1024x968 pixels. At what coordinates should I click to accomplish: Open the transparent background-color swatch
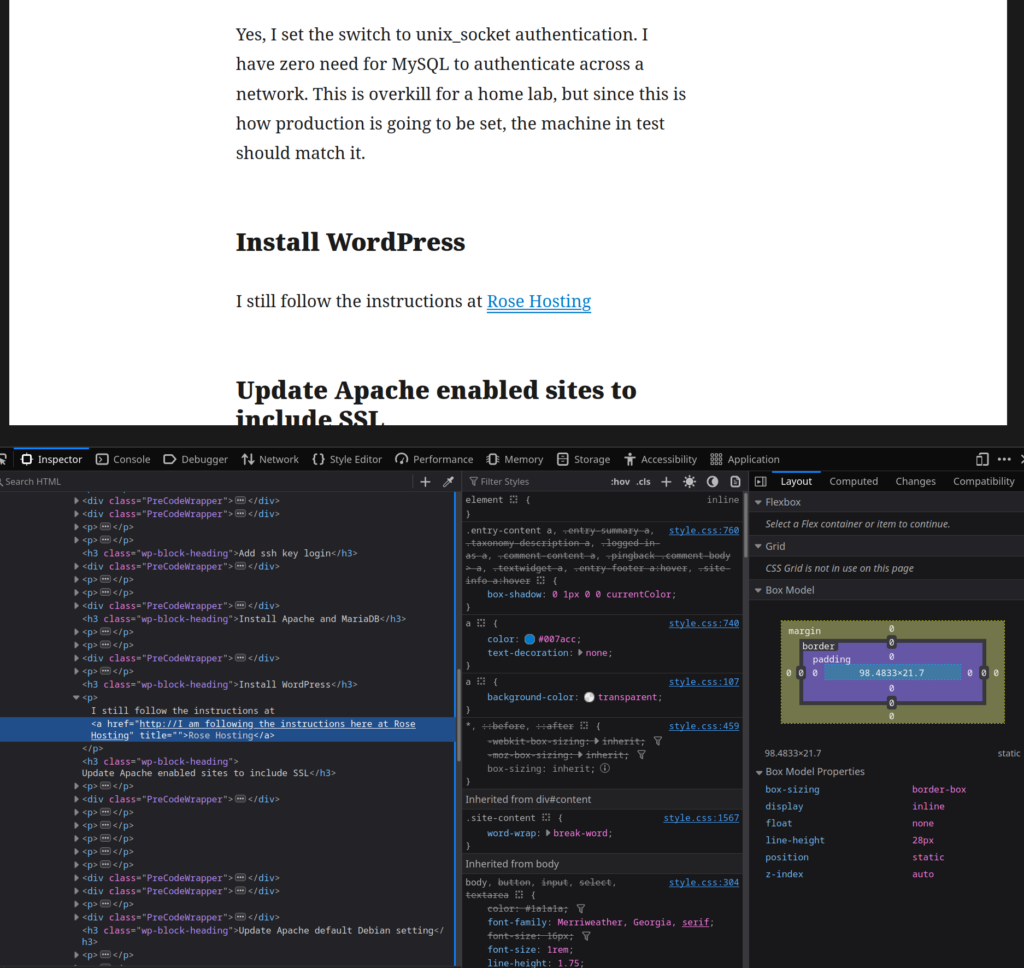coord(589,697)
